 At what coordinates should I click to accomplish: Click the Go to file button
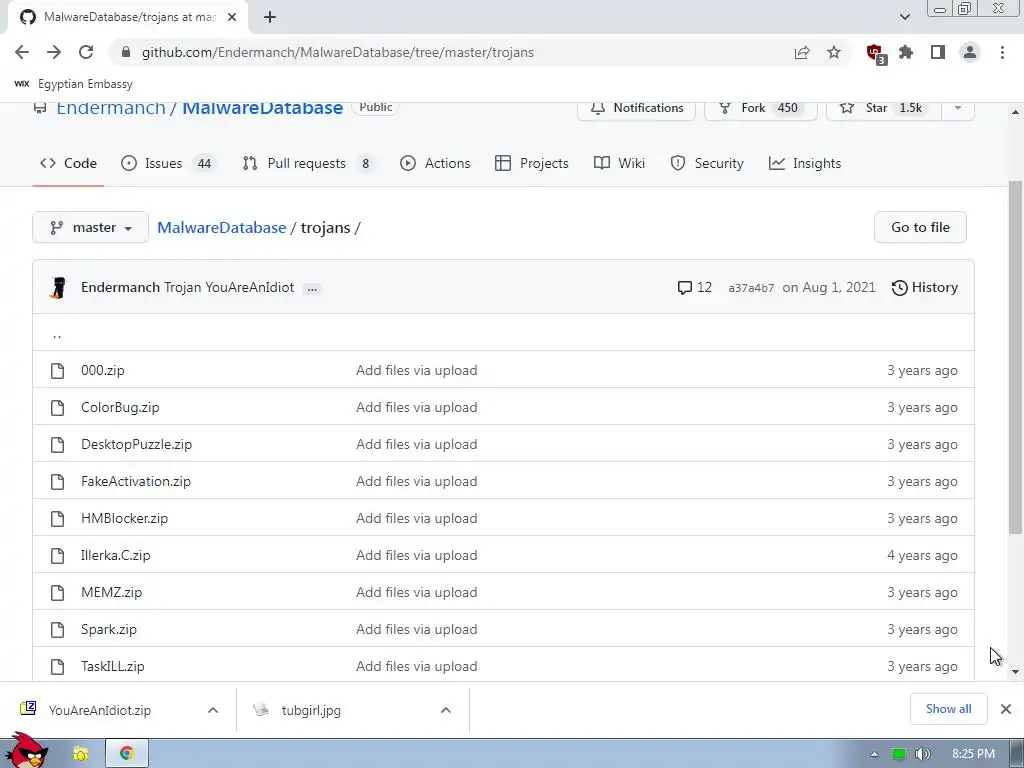920,227
